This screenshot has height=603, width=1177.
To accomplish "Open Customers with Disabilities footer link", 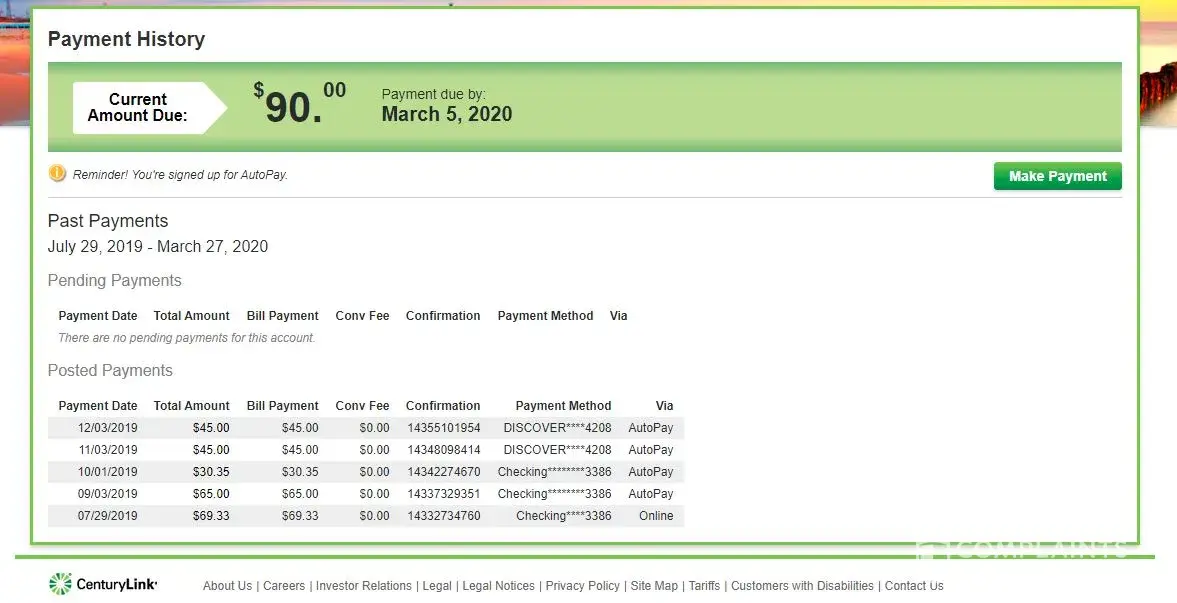I will coord(802,586).
